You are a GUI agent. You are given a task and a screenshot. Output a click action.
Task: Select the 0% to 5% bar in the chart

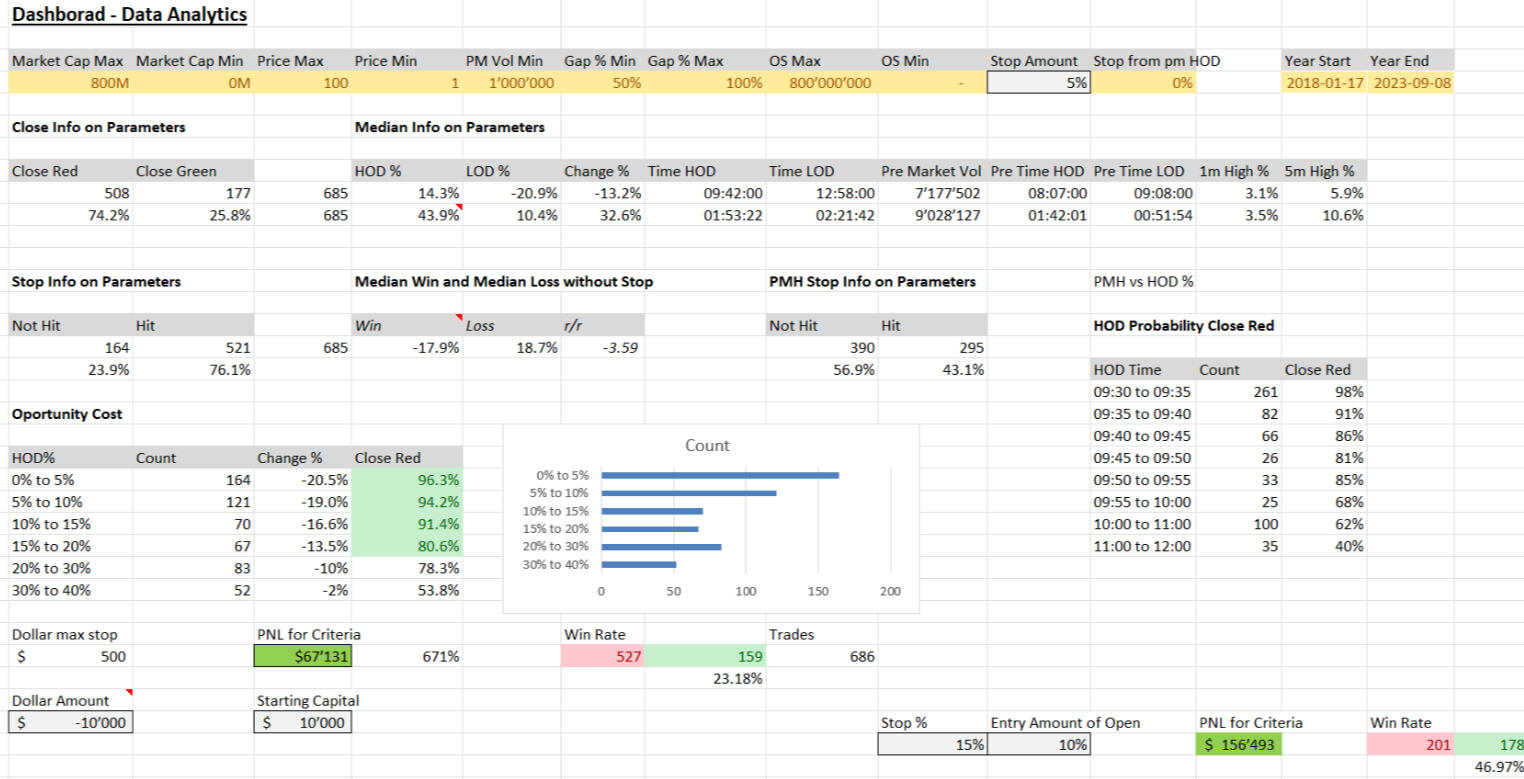coord(720,475)
